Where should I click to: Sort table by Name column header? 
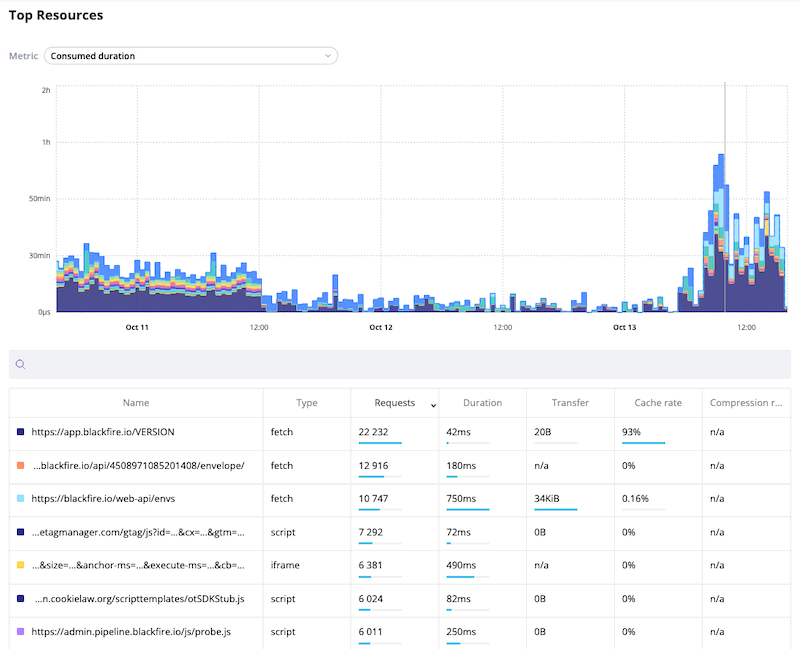coord(136,403)
